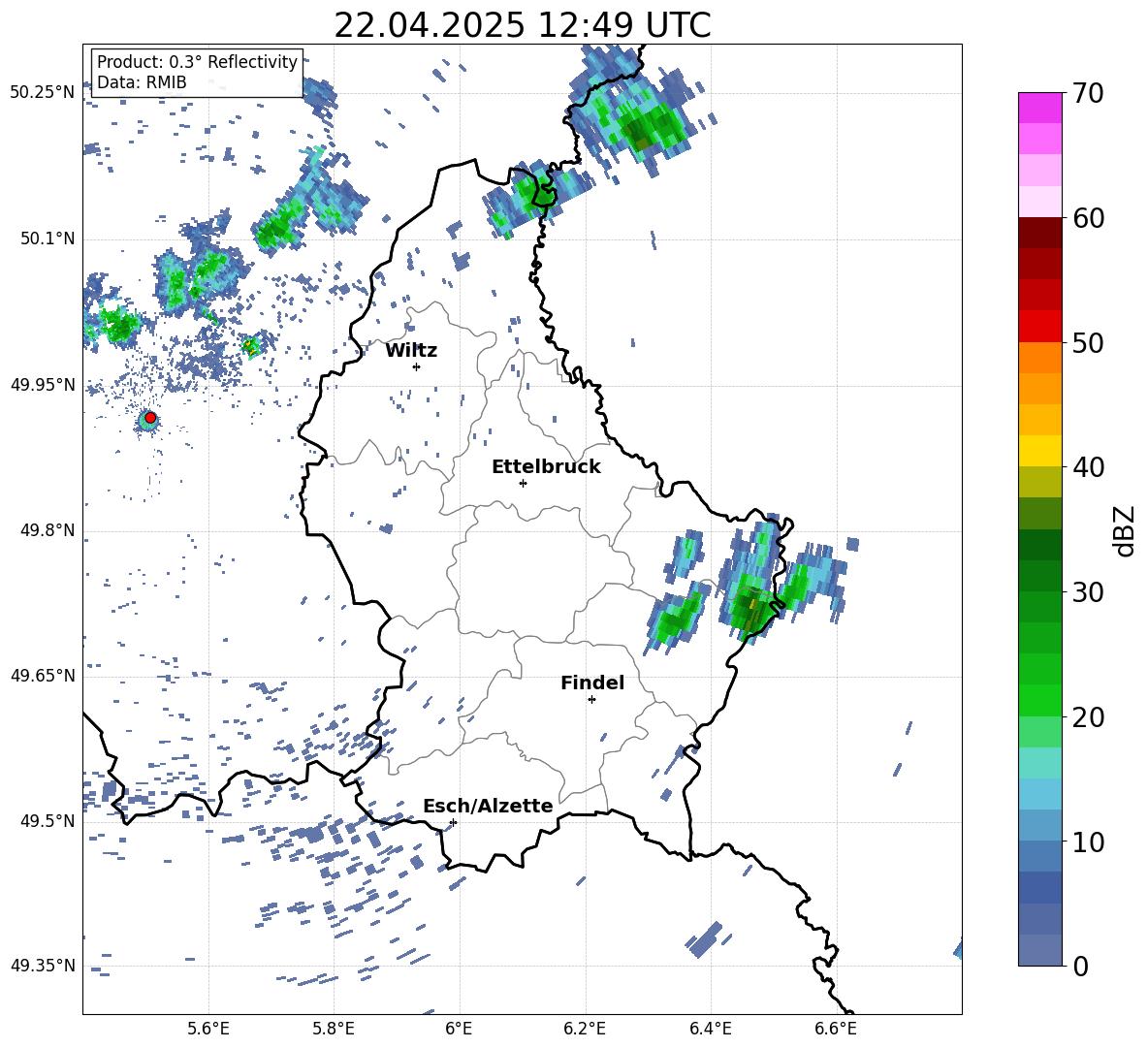
Task: Click the 6.2°E longitude label
Action: point(585,1029)
